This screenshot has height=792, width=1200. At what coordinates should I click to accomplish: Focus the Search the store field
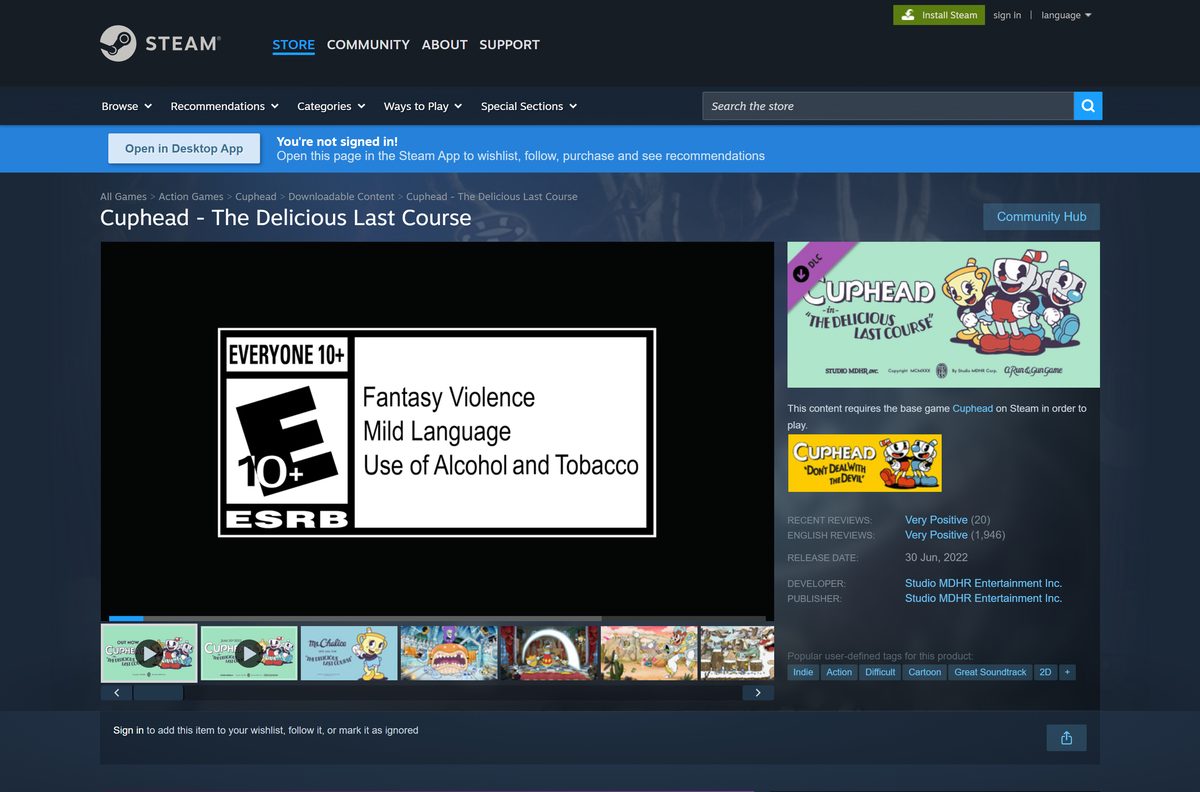click(x=888, y=106)
